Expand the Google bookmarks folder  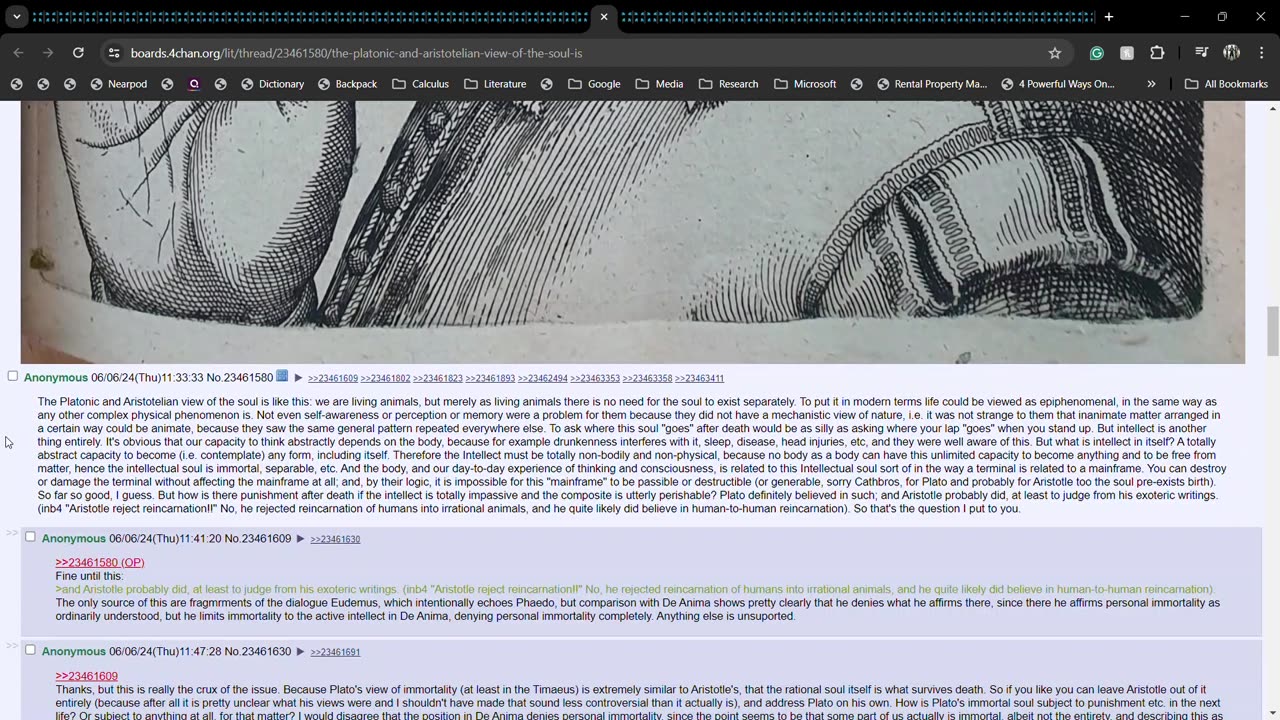[x=593, y=84]
